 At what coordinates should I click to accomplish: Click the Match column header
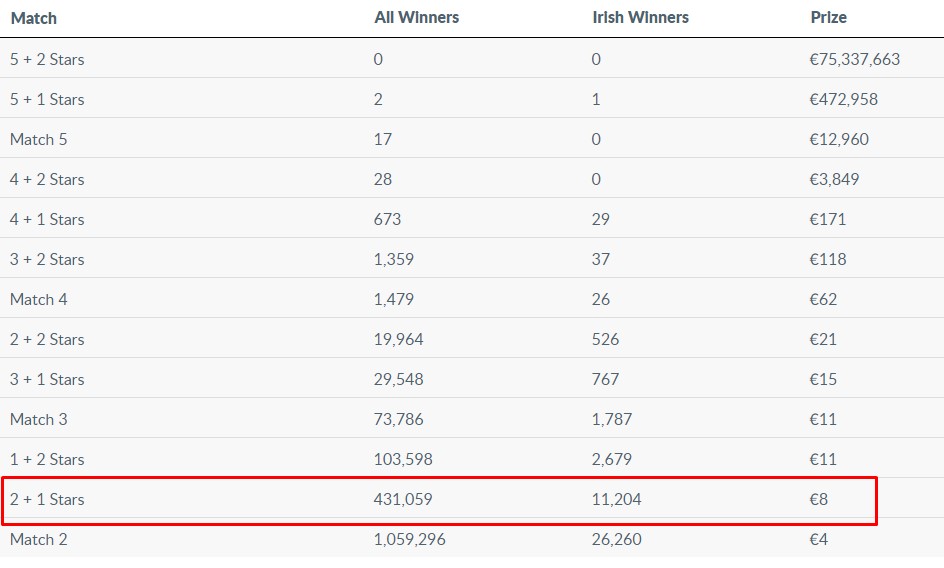(x=33, y=18)
